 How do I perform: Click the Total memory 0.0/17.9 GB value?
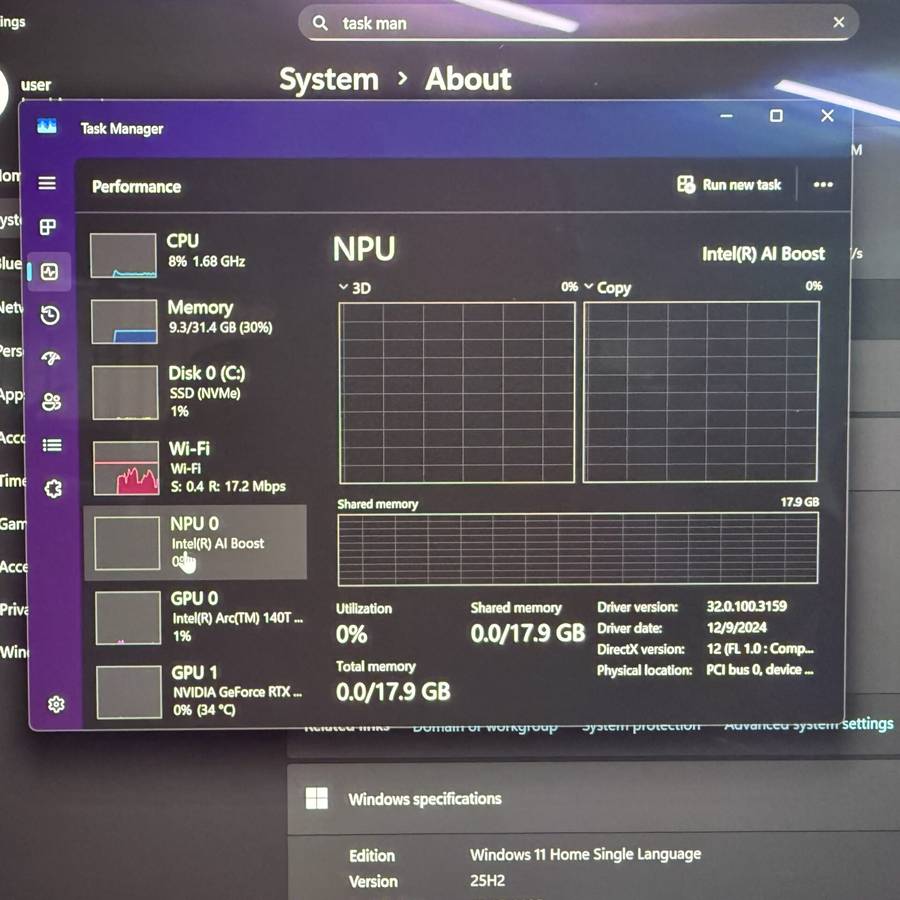tap(393, 692)
